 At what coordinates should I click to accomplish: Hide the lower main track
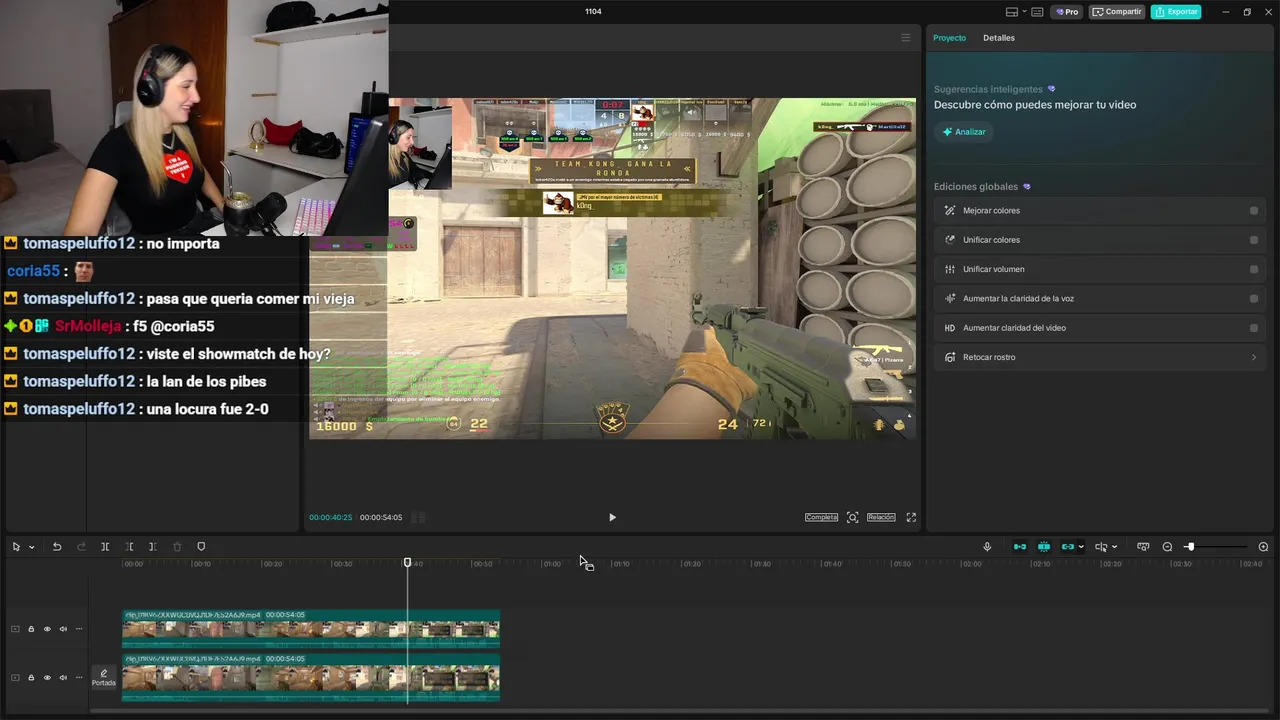pyautogui.click(x=47, y=677)
